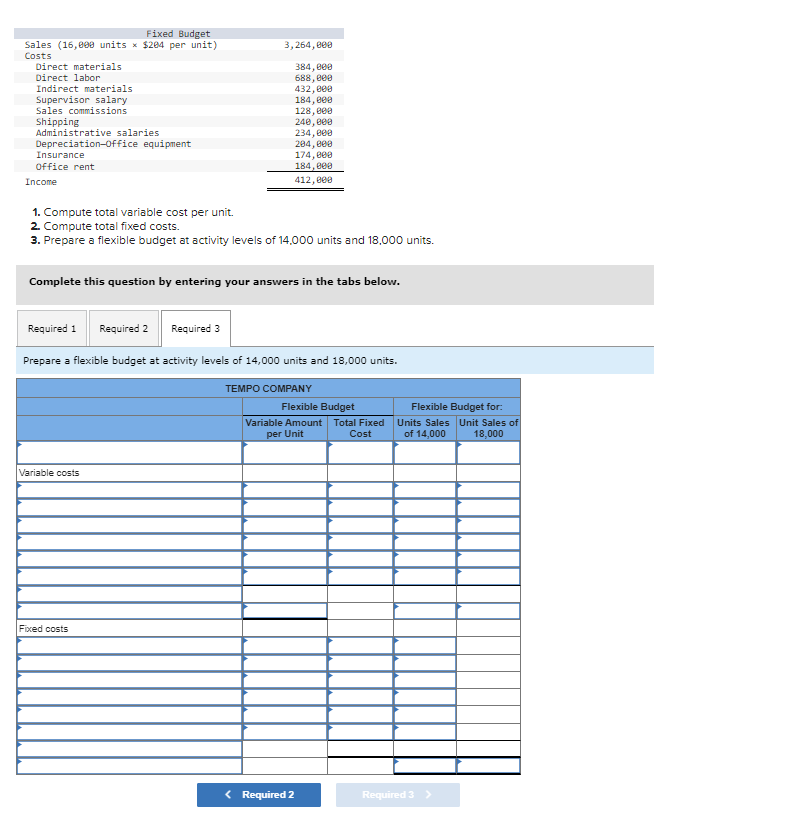The image size is (804, 821).
Task: Switch to the Required 2 tab
Action: pos(124,328)
